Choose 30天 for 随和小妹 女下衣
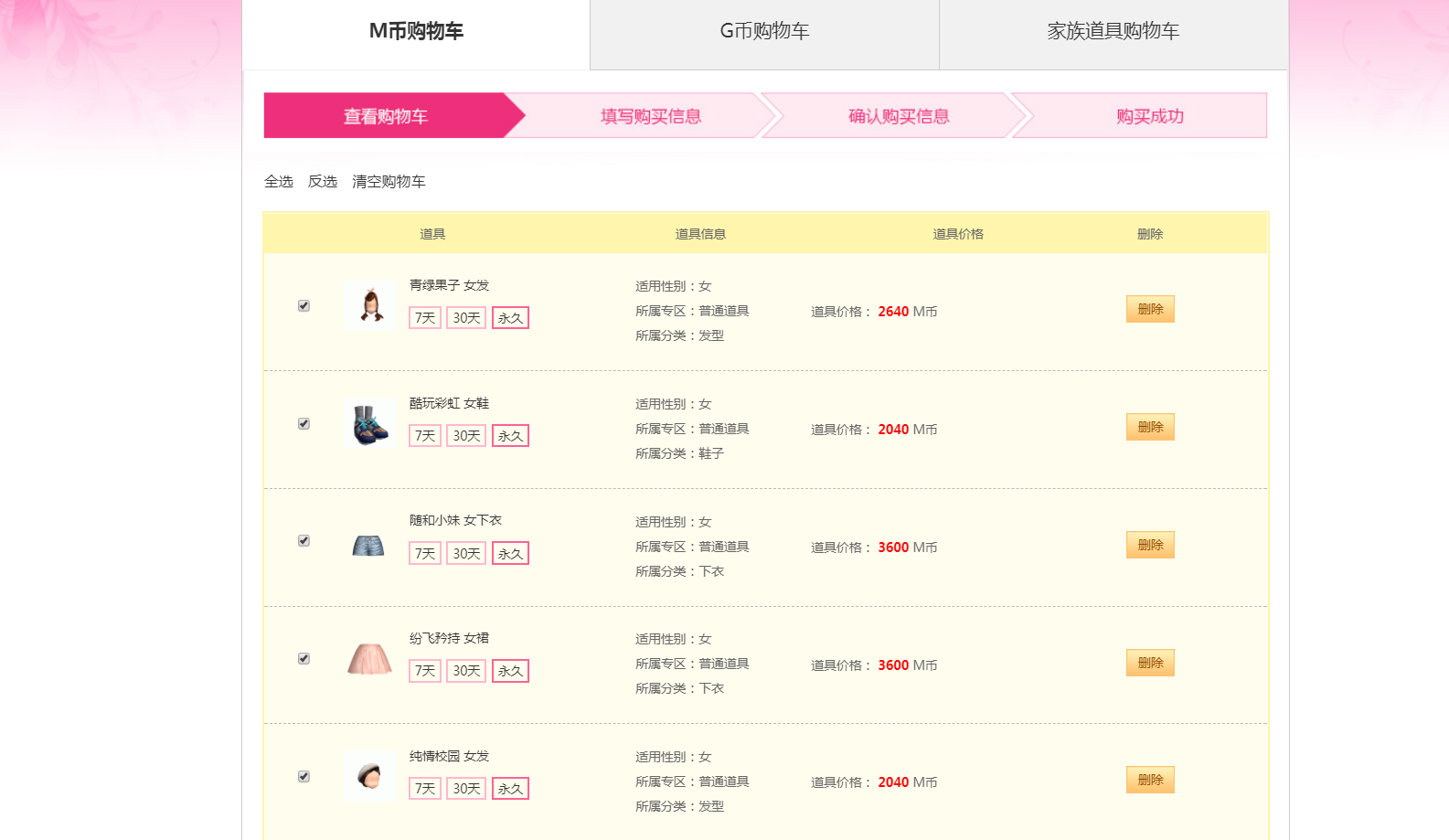The image size is (1449, 840). click(x=466, y=554)
